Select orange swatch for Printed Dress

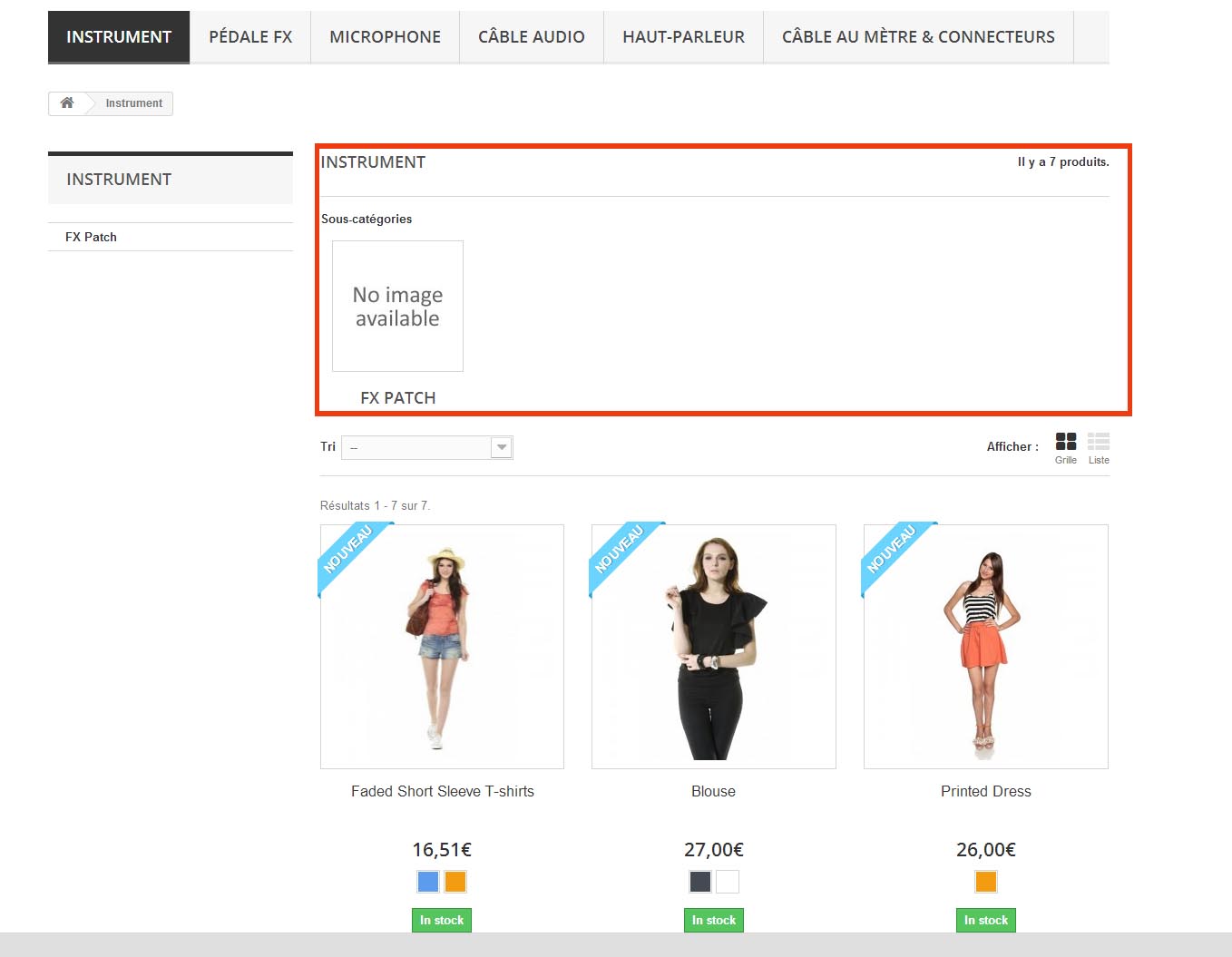pyautogui.click(x=986, y=881)
